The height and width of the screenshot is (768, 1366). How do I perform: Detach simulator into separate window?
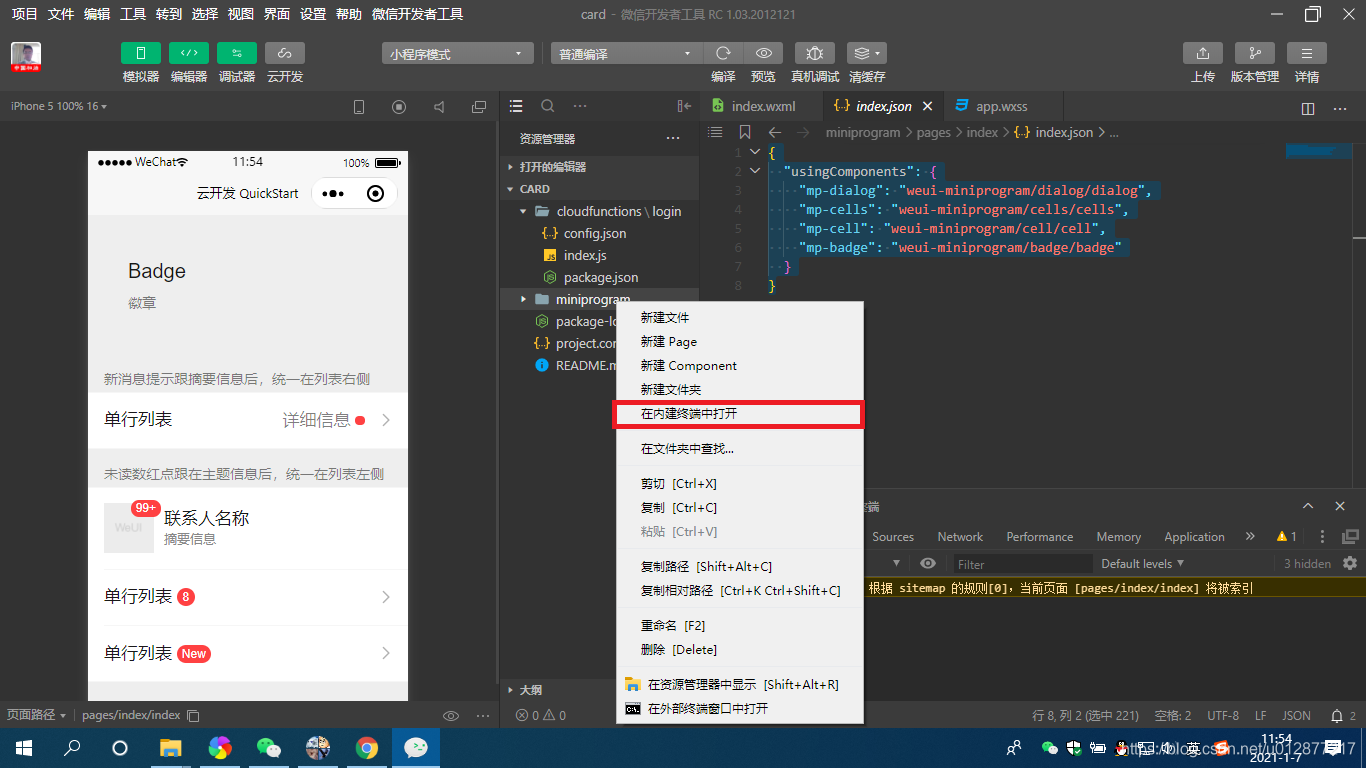[479, 107]
